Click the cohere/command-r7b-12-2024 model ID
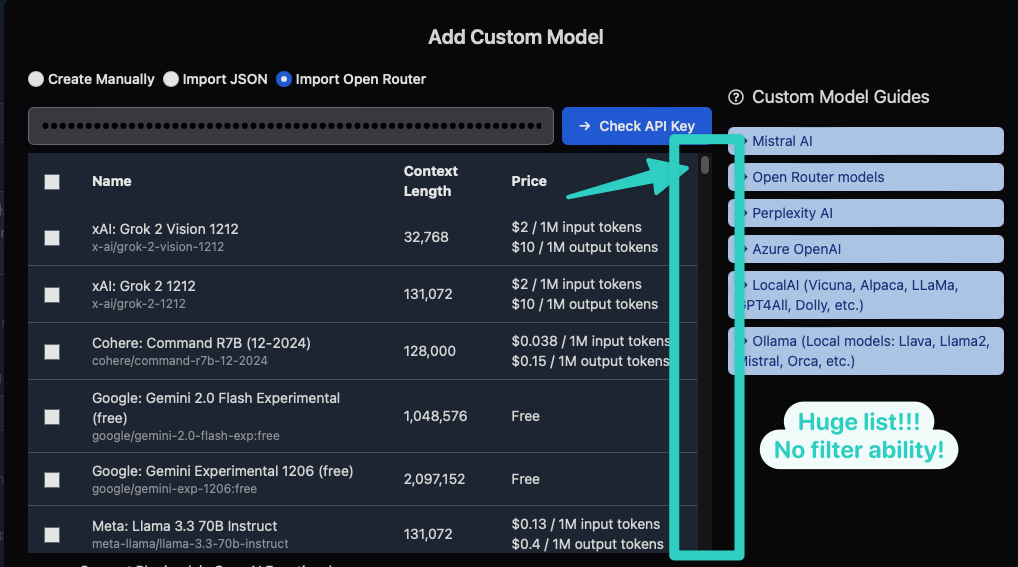Screen dimensions: 1018x567 [180, 360]
